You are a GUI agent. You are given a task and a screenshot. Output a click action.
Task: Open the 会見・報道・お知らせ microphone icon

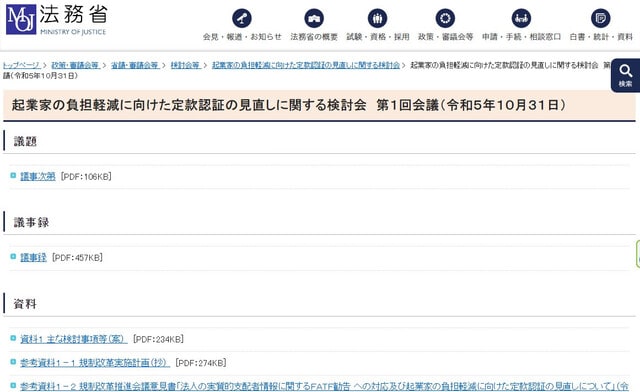point(242,18)
